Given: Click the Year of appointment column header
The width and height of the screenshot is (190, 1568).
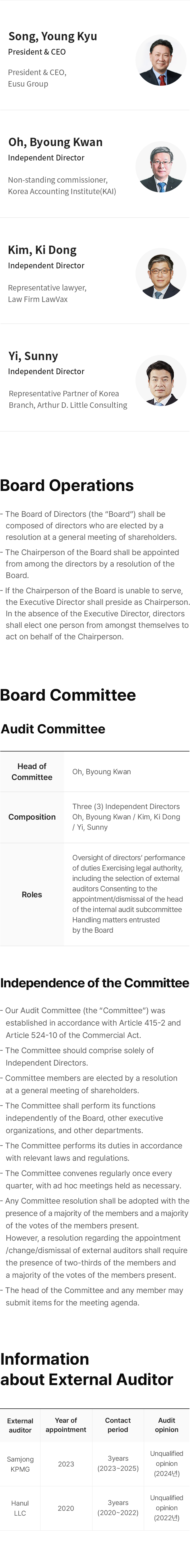Looking at the screenshot, I should point(66,1426).
